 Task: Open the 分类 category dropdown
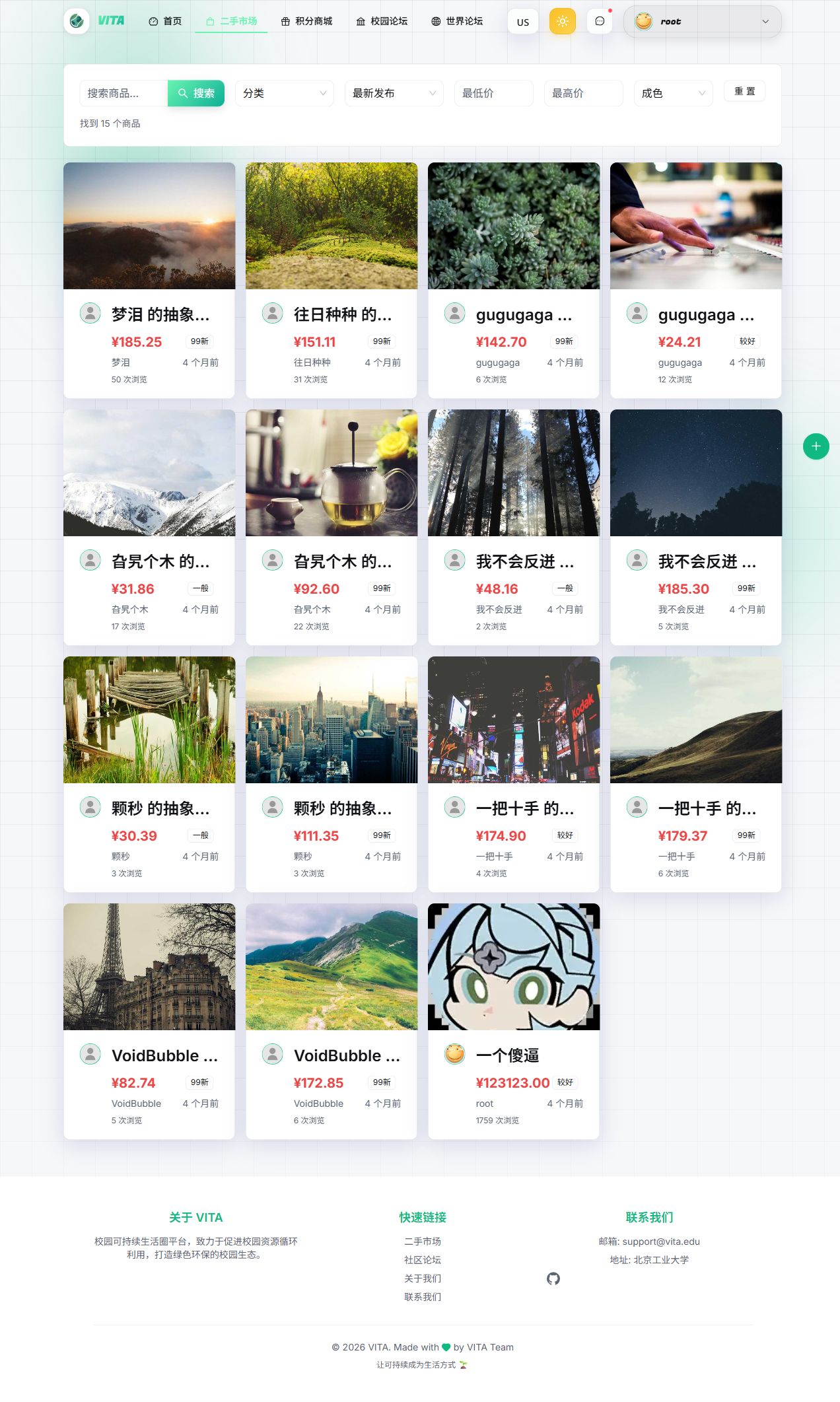(285, 93)
